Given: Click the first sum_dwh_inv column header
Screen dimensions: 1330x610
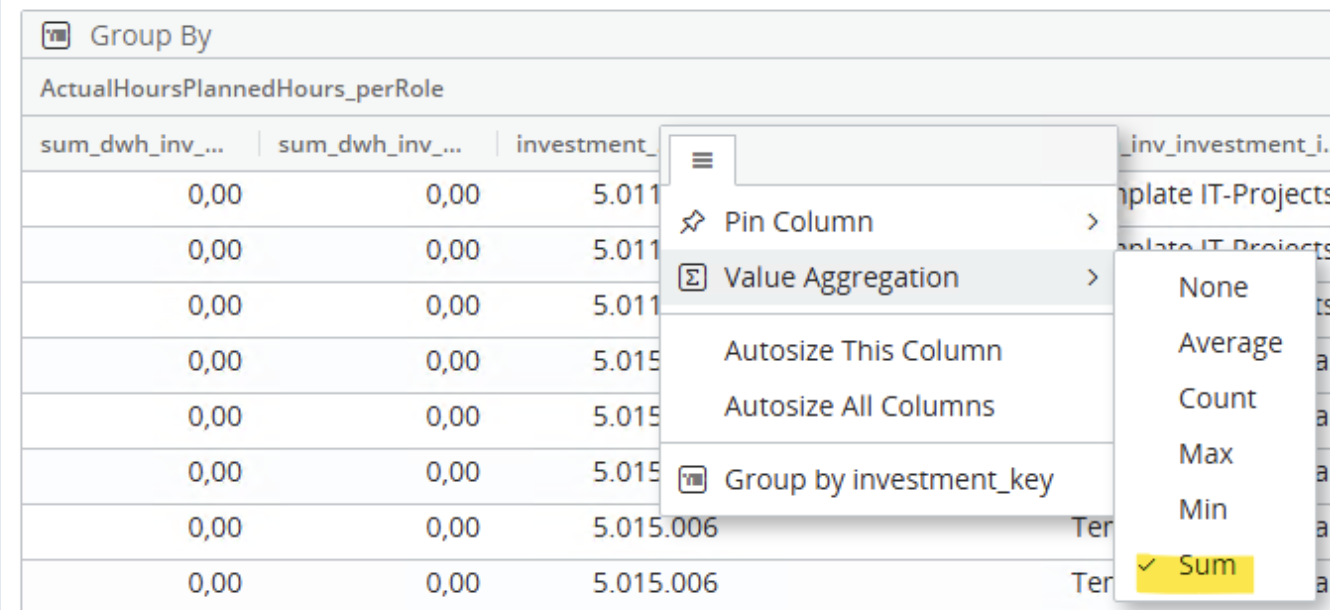Looking at the screenshot, I should tap(132, 145).
